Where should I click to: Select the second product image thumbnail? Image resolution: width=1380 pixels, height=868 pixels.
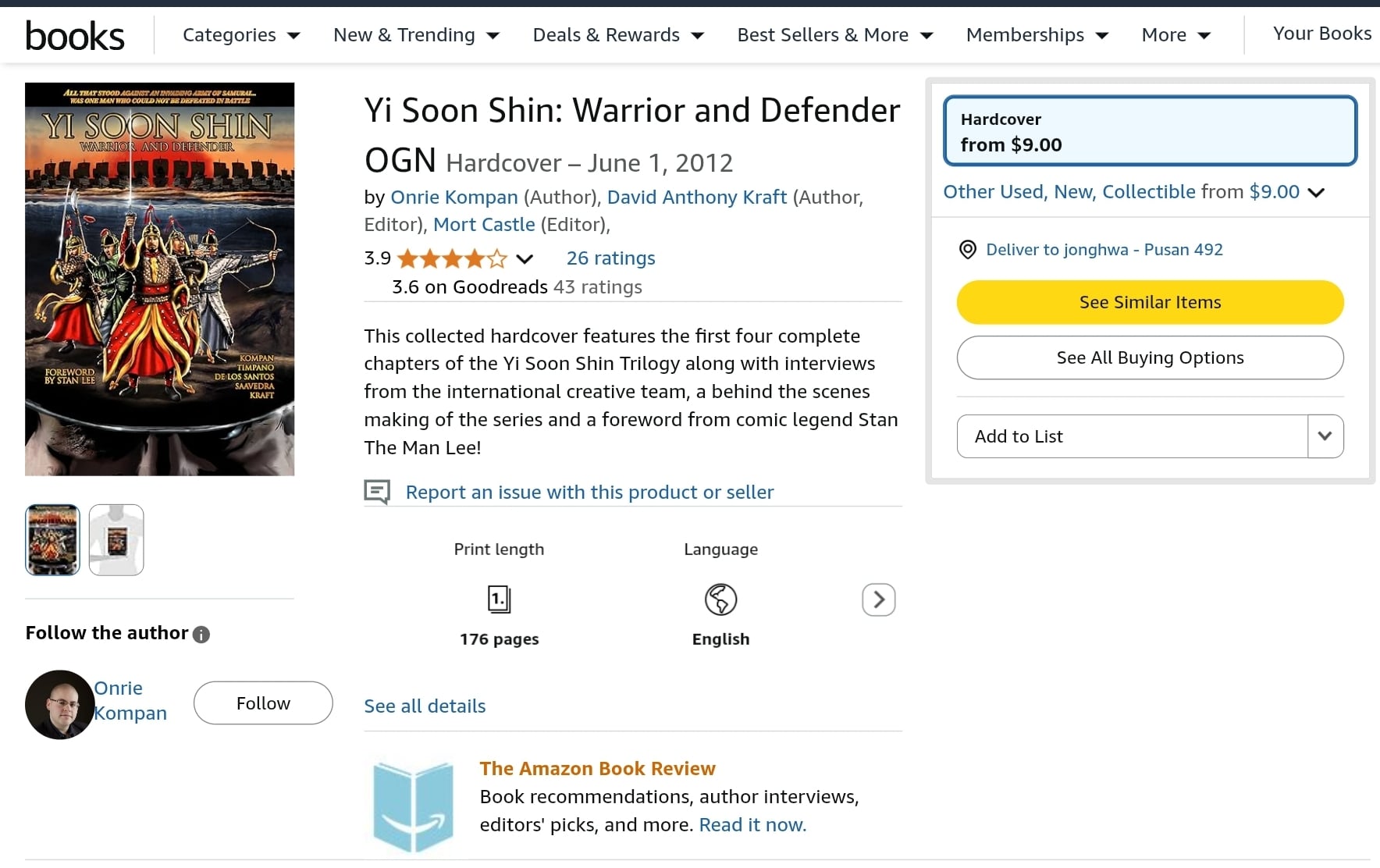point(116,540)
